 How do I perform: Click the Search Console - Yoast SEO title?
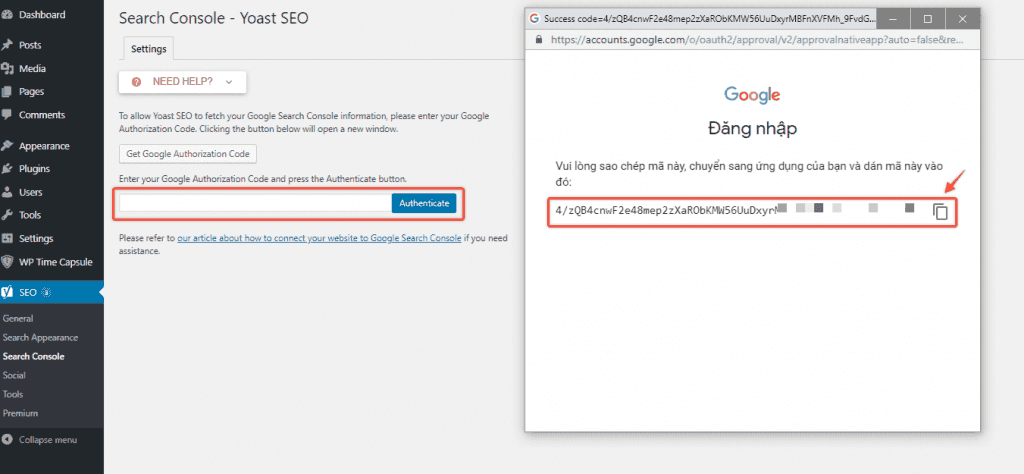click(214, 18)
